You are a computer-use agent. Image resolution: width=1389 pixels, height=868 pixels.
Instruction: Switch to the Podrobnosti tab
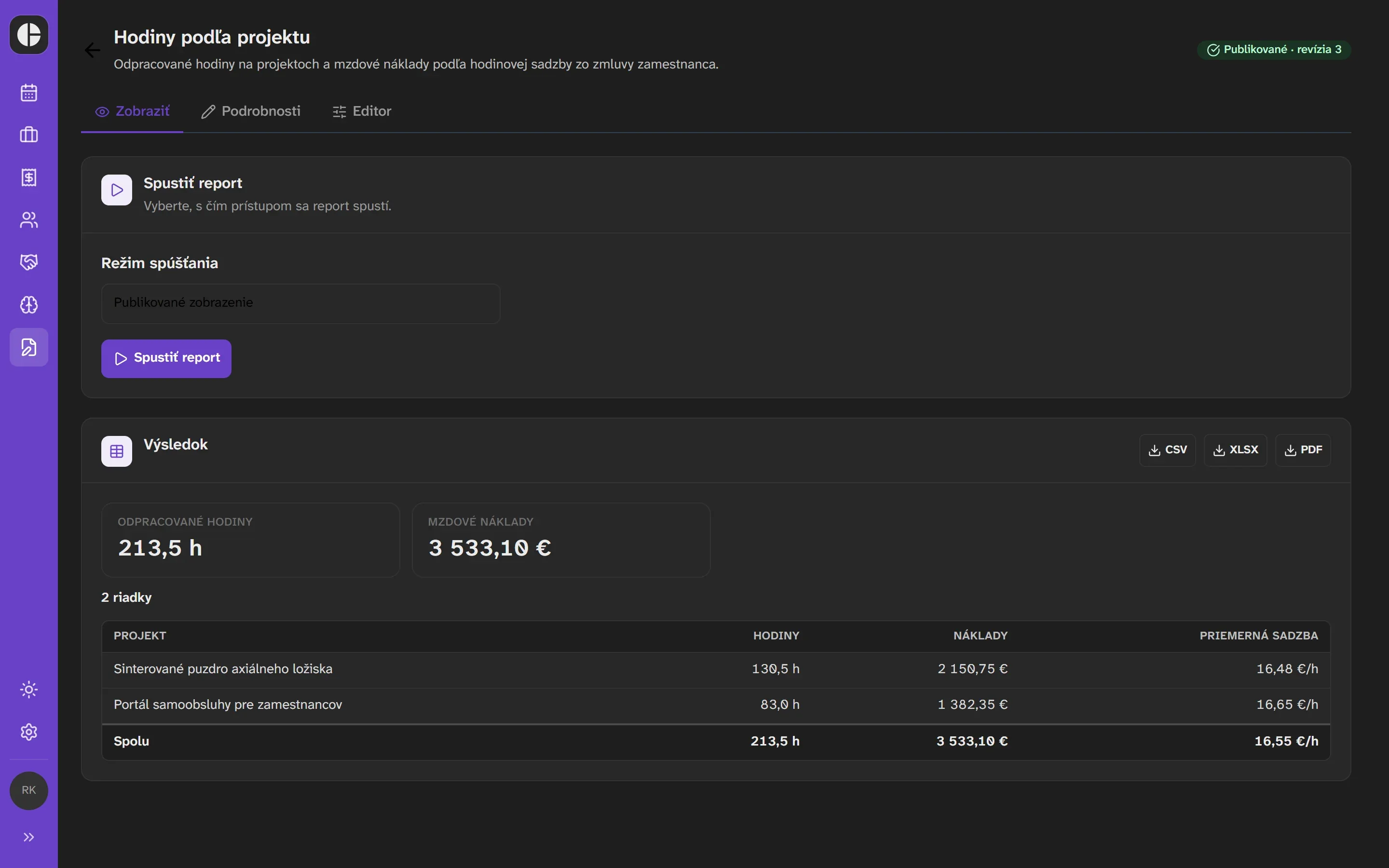click(251, 111)
